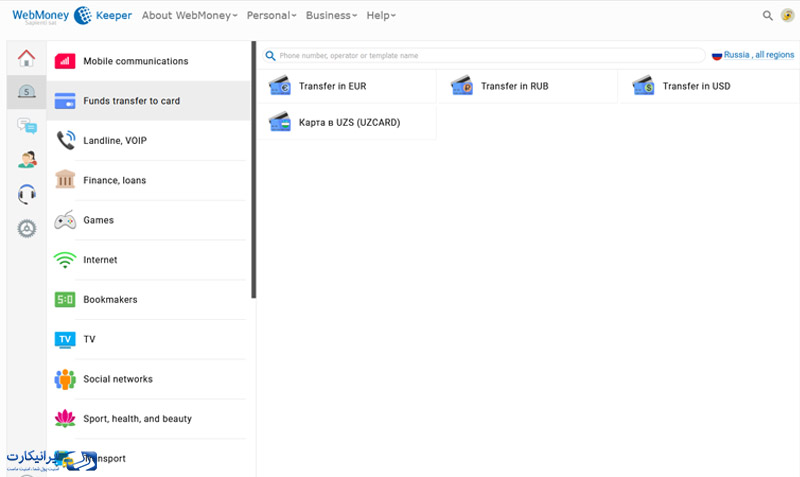
Task: Expand the About WebMoney menu
Action: click(190, 15)
